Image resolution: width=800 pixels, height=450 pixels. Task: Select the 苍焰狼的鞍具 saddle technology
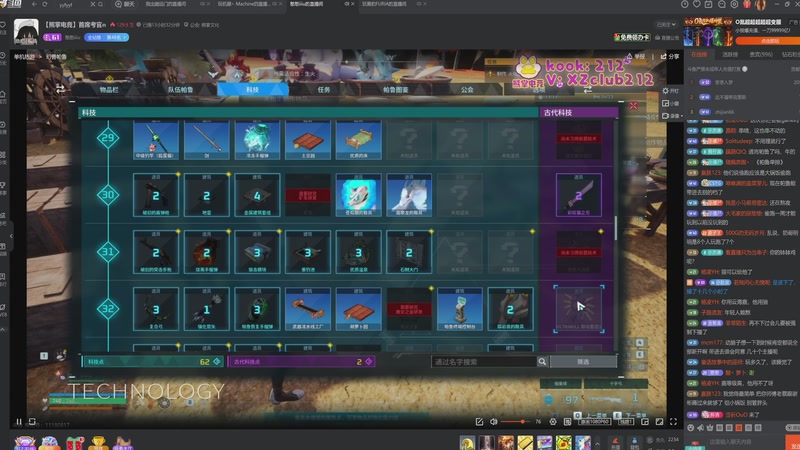click(x=358, y=195)
